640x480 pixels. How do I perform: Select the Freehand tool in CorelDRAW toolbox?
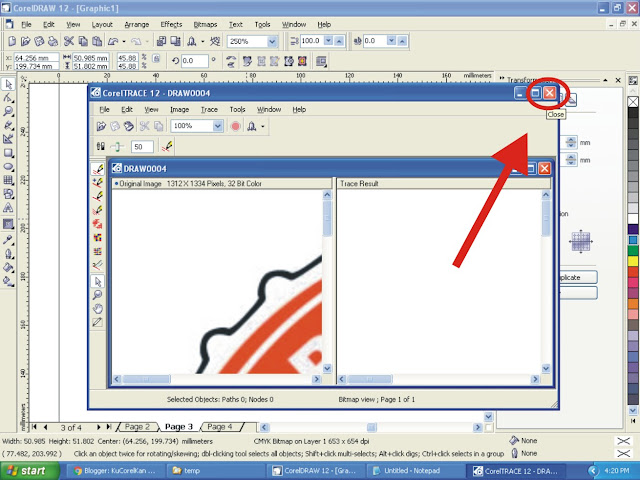pos(8,125)
